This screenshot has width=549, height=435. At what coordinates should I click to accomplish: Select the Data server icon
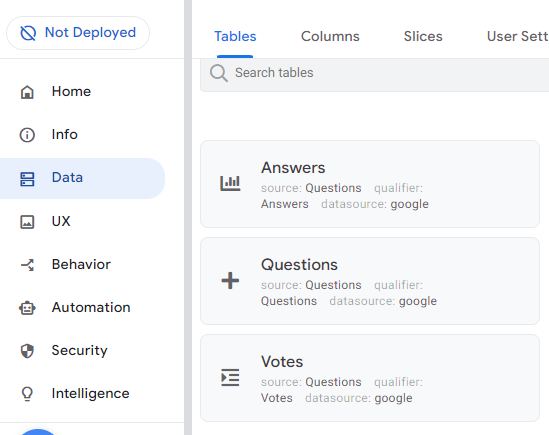click(27, 179)
